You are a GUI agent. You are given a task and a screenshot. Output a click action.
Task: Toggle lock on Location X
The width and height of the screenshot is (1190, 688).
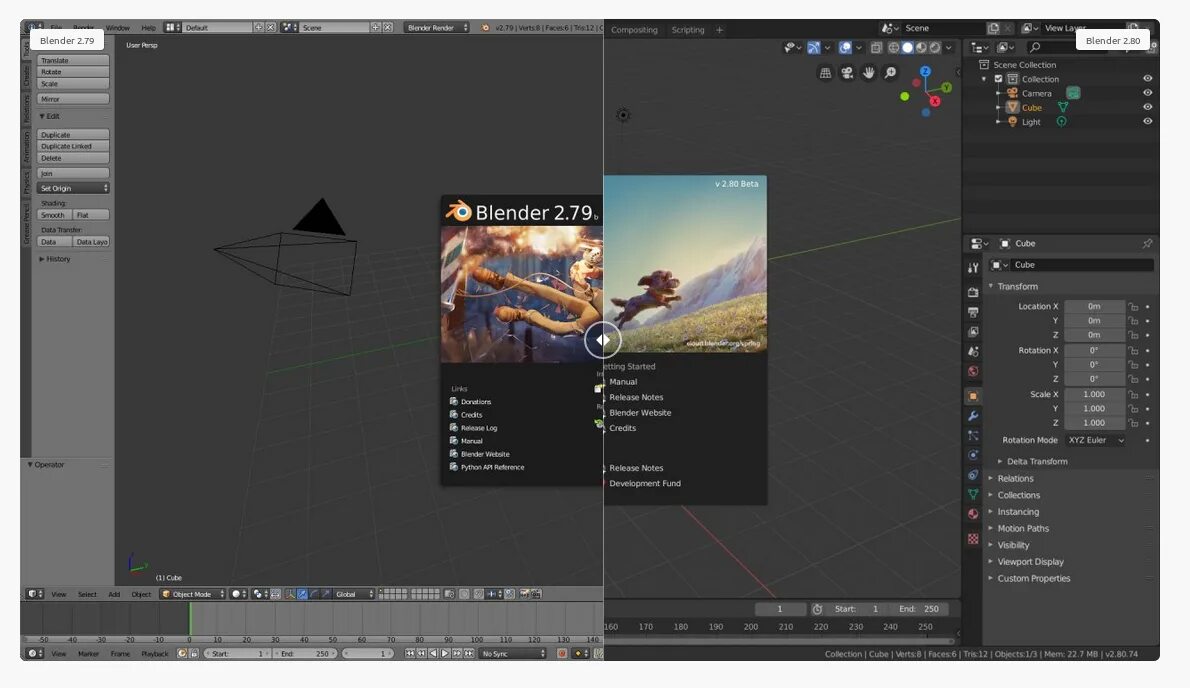pos(1133,306)
